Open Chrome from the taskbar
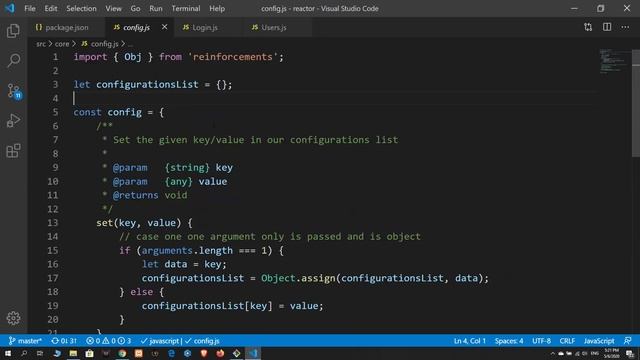 pyautogui.click(x=122, y=353)
